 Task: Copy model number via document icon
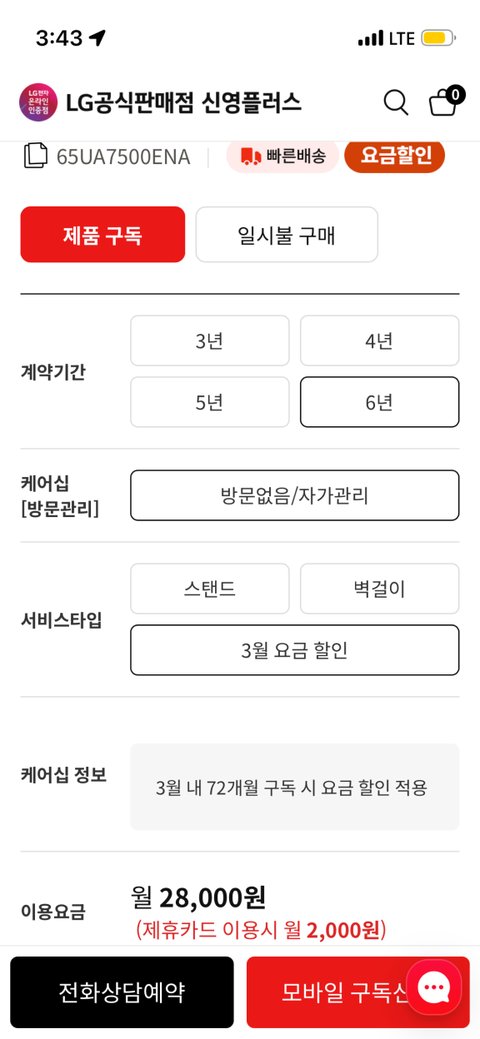pyautogui.click(x=36, y=156)
